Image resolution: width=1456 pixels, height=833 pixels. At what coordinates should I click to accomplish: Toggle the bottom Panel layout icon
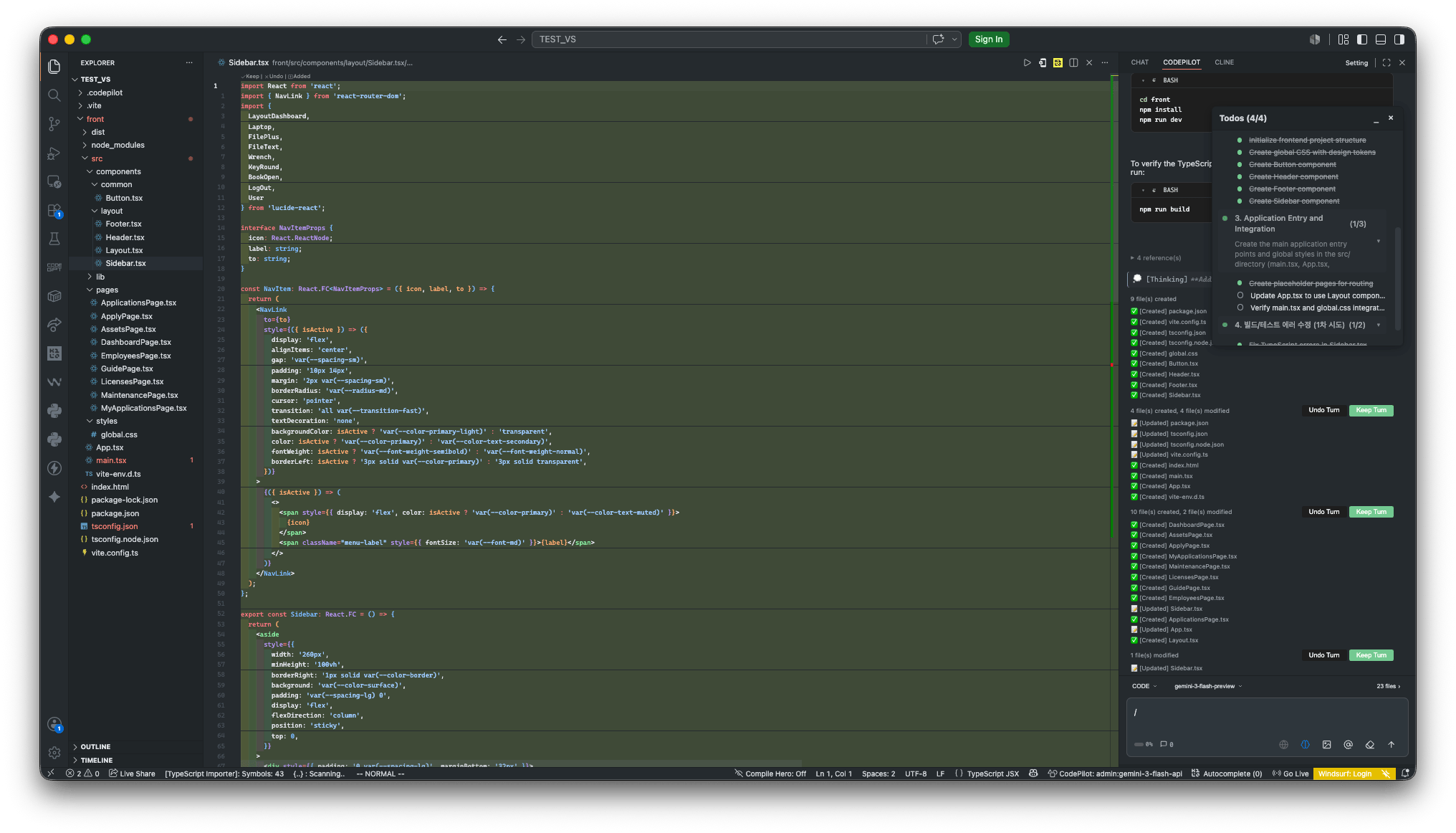[x=1381, y=39]
